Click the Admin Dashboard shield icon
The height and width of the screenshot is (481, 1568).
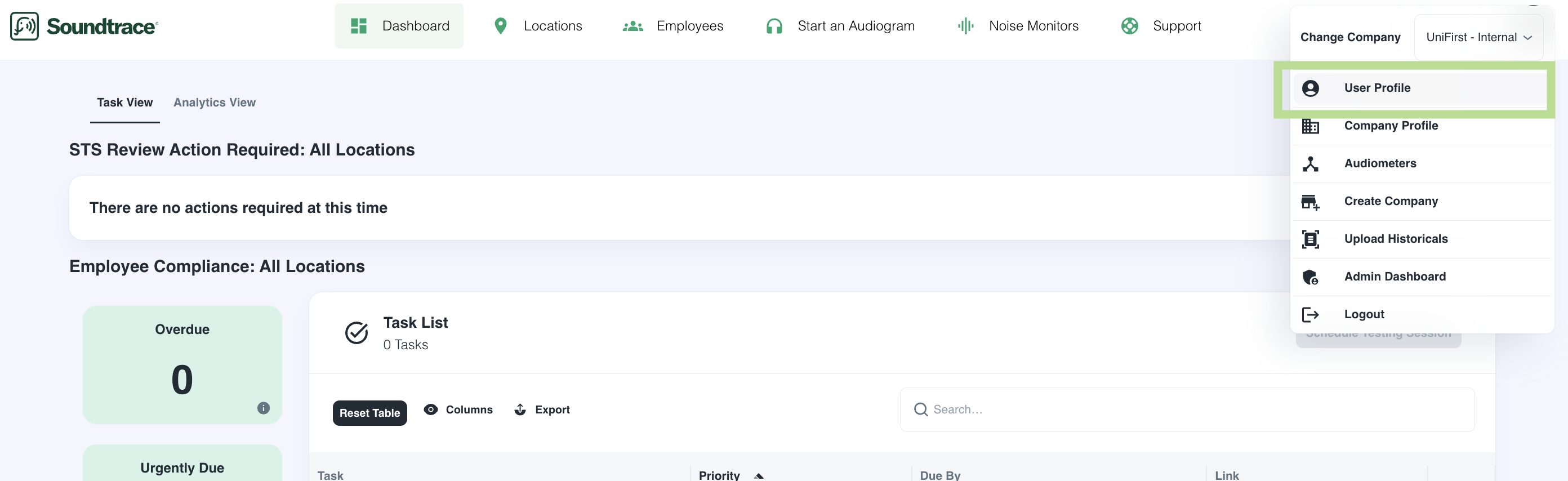point(1311,277)
